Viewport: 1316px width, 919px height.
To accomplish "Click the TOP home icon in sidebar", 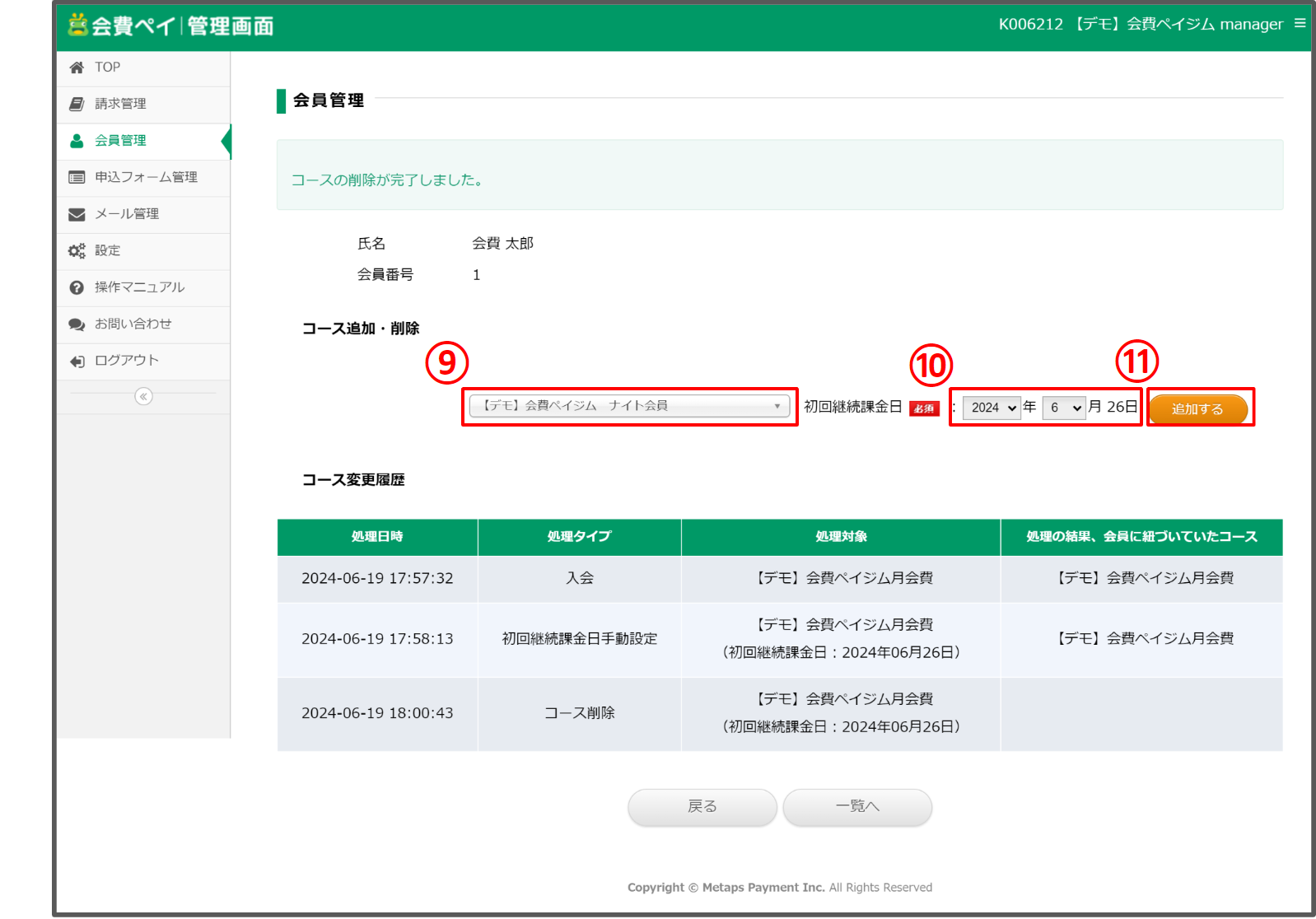I will (x=77, y=68).
